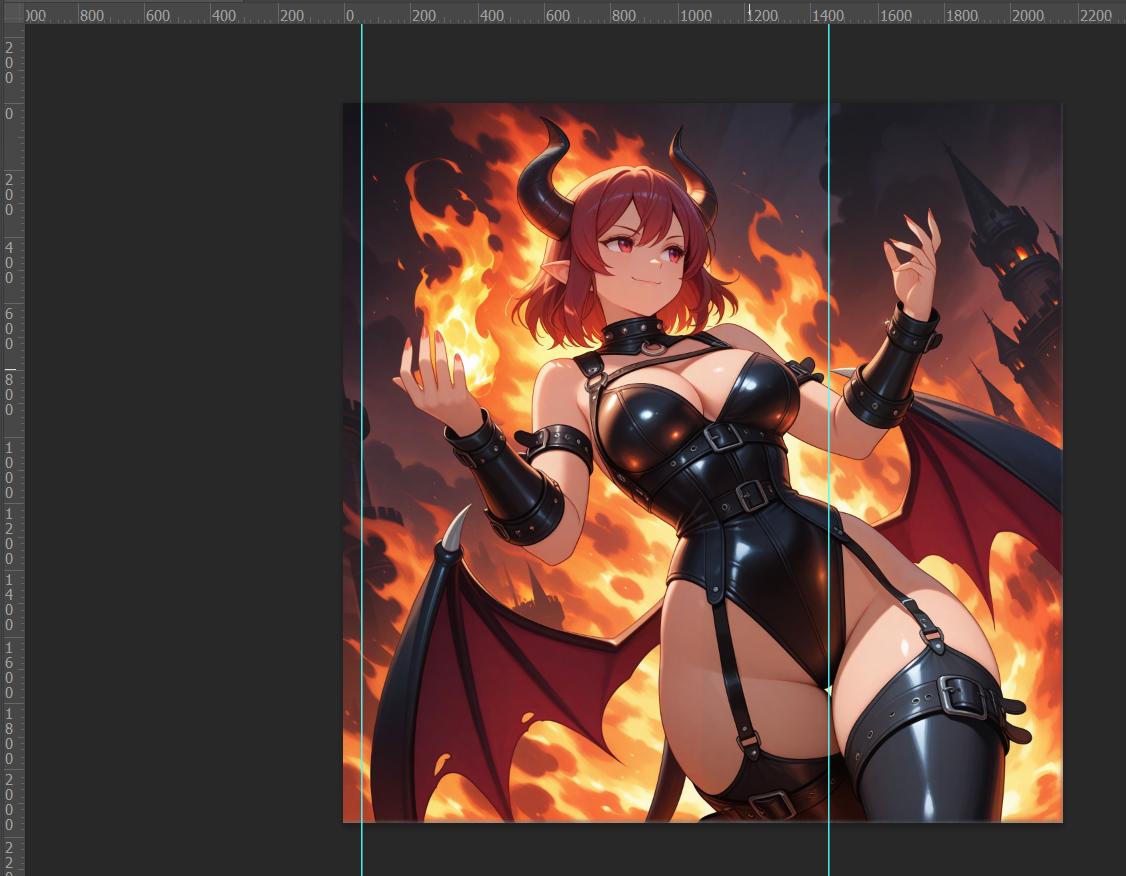1126x876 pixels.
Task: Click the empty dark pasteboard left of canvas
Action: click(x=180, y=450)
